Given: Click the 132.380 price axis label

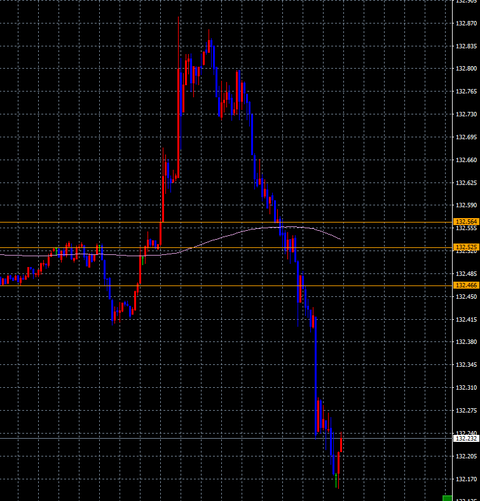Looking at the screenshot, I should click(x=466, y=342).
